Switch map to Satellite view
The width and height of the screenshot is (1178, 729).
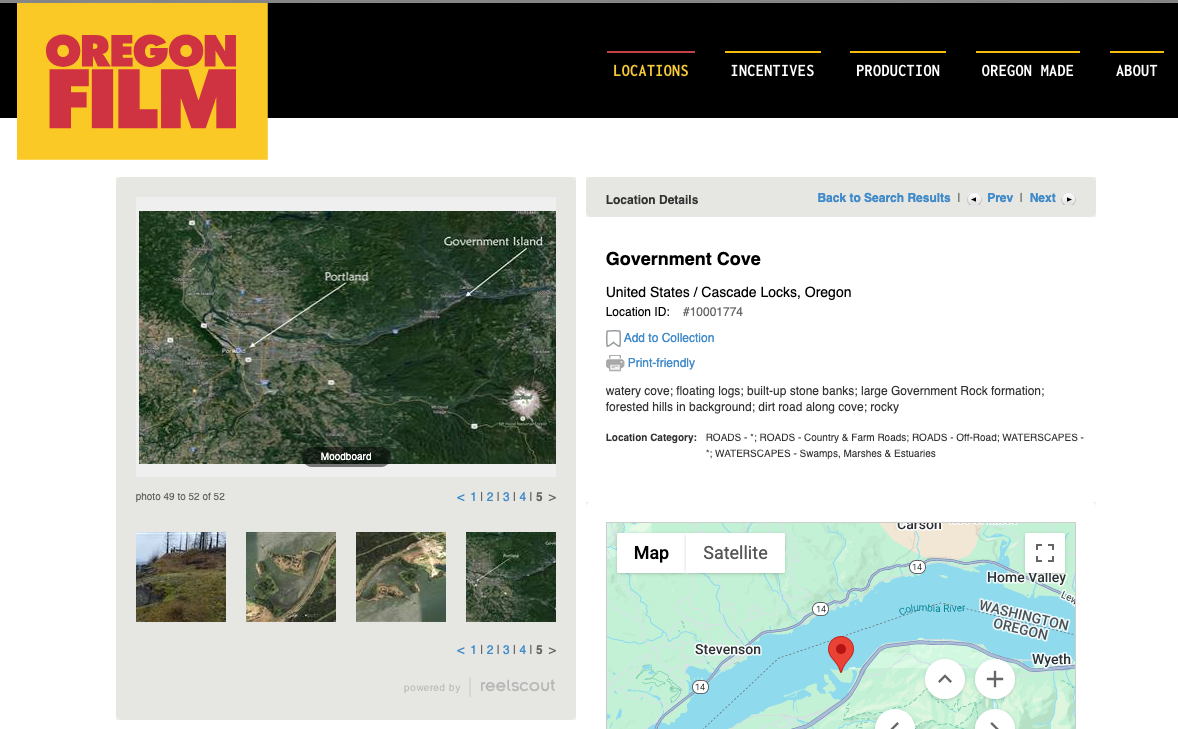point(735,553)
